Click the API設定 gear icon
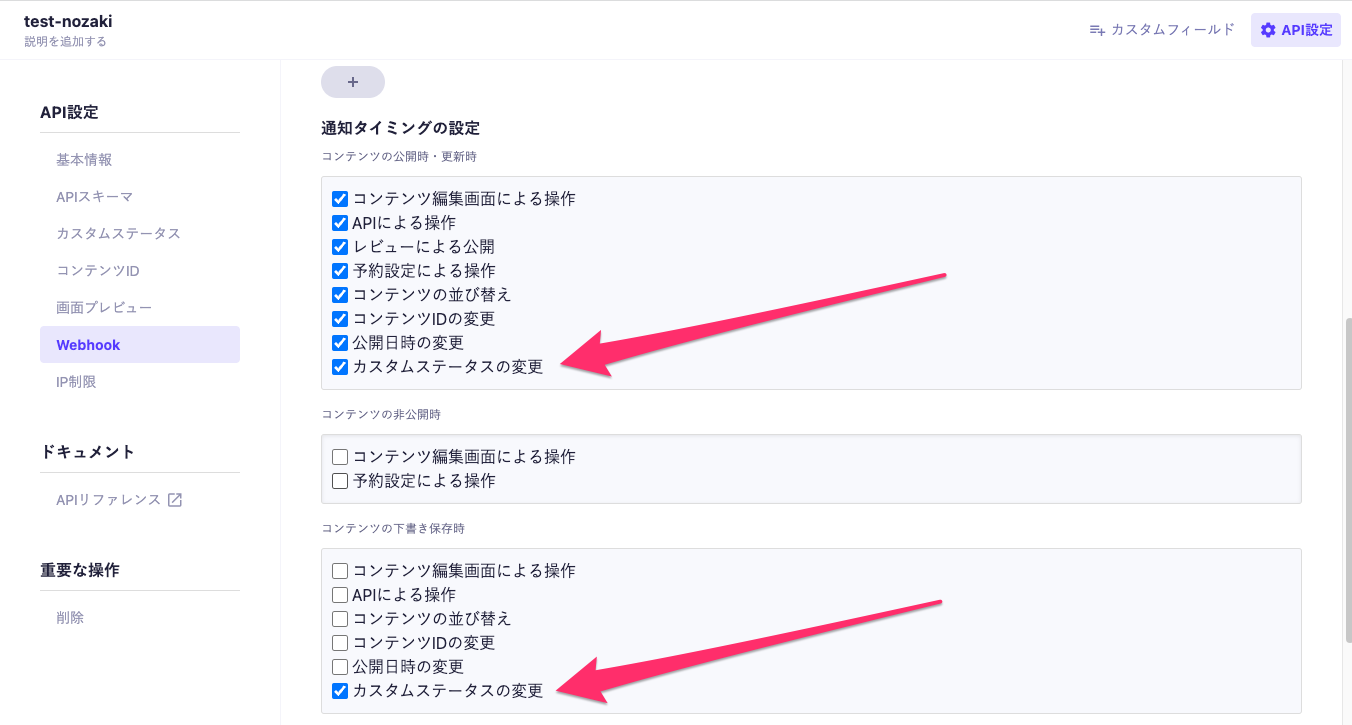The width and height of the screenshot is (1352, 725). coord(1268,30)
